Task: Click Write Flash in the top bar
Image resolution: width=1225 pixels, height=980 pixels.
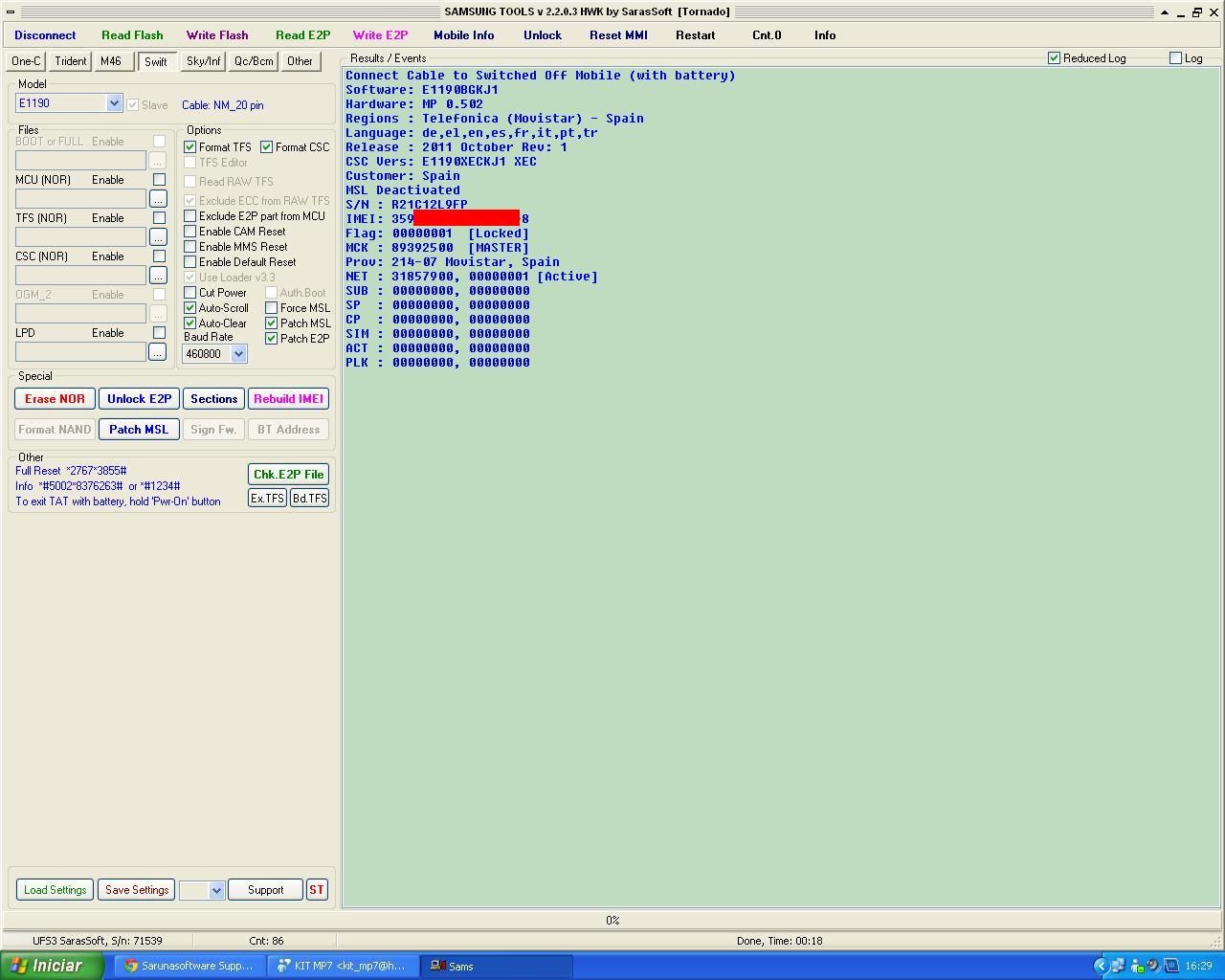Action: (217, 34)
